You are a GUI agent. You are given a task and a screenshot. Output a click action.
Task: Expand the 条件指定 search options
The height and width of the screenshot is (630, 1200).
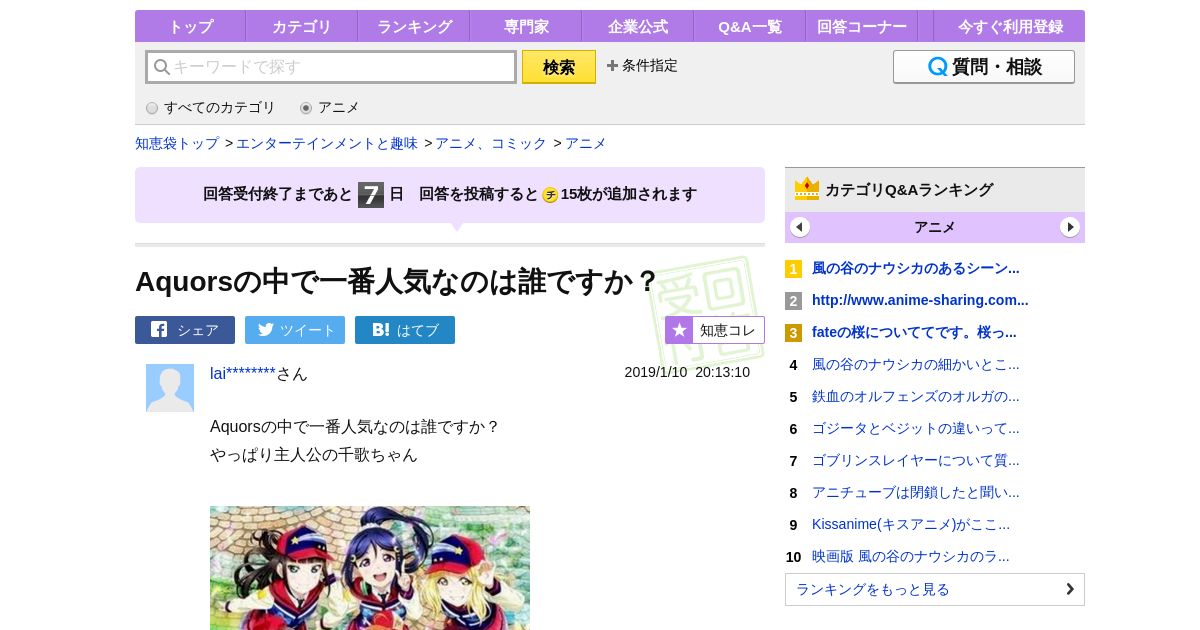tap(642, 66)
